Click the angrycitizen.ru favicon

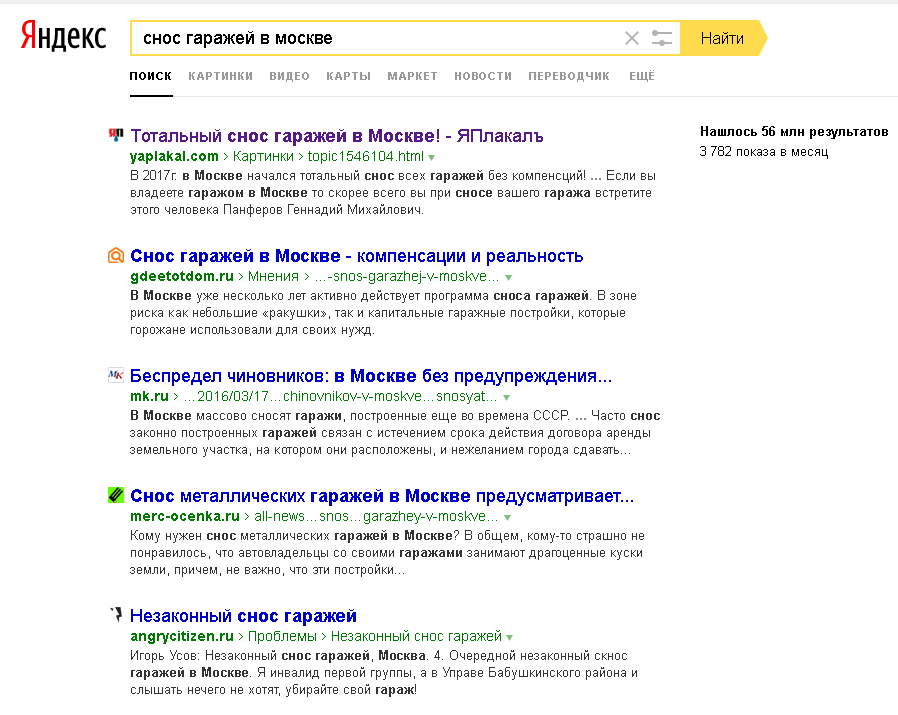pyautogui.click(x=116, y=615)
